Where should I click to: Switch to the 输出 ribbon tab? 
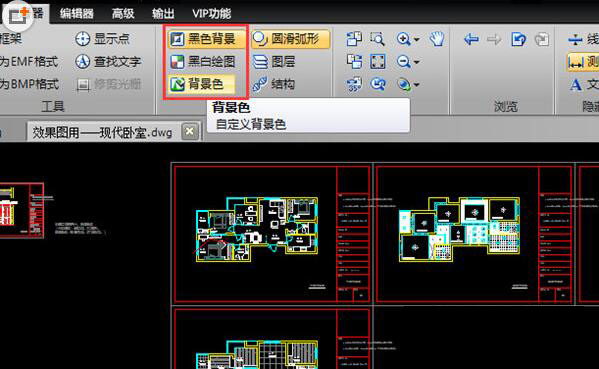pyautogui.click(x=163, y=14)
